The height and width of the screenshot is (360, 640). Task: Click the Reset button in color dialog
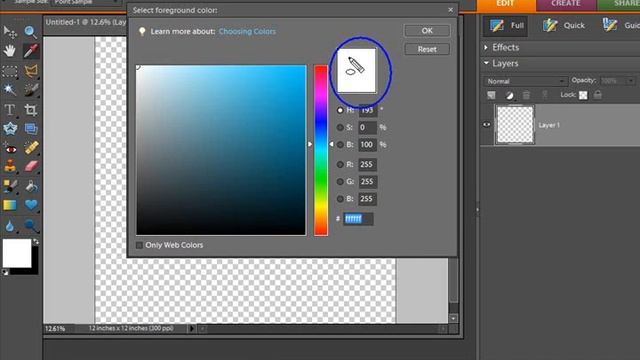point(427,49)
